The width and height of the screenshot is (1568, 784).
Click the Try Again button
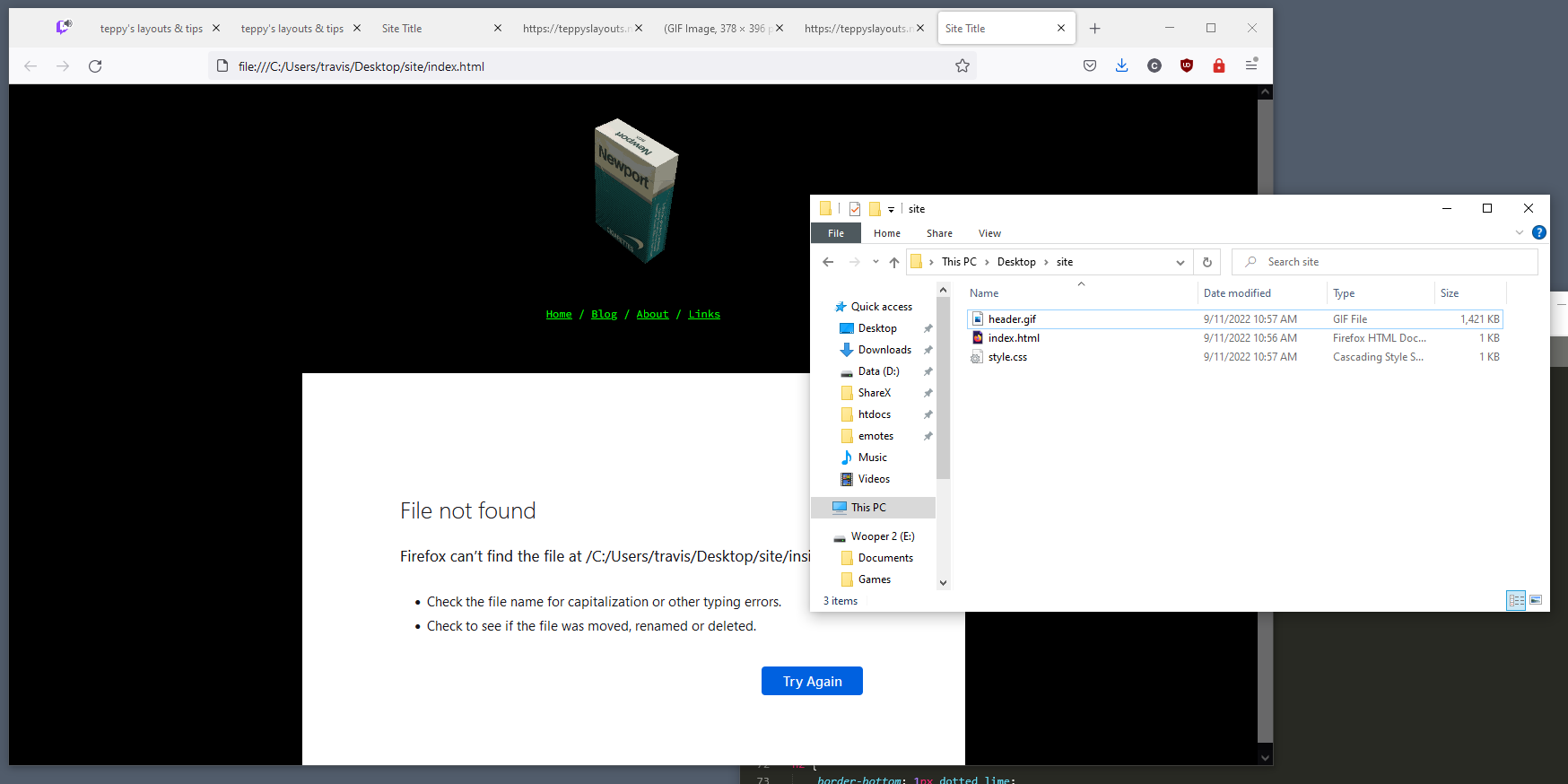812,681
